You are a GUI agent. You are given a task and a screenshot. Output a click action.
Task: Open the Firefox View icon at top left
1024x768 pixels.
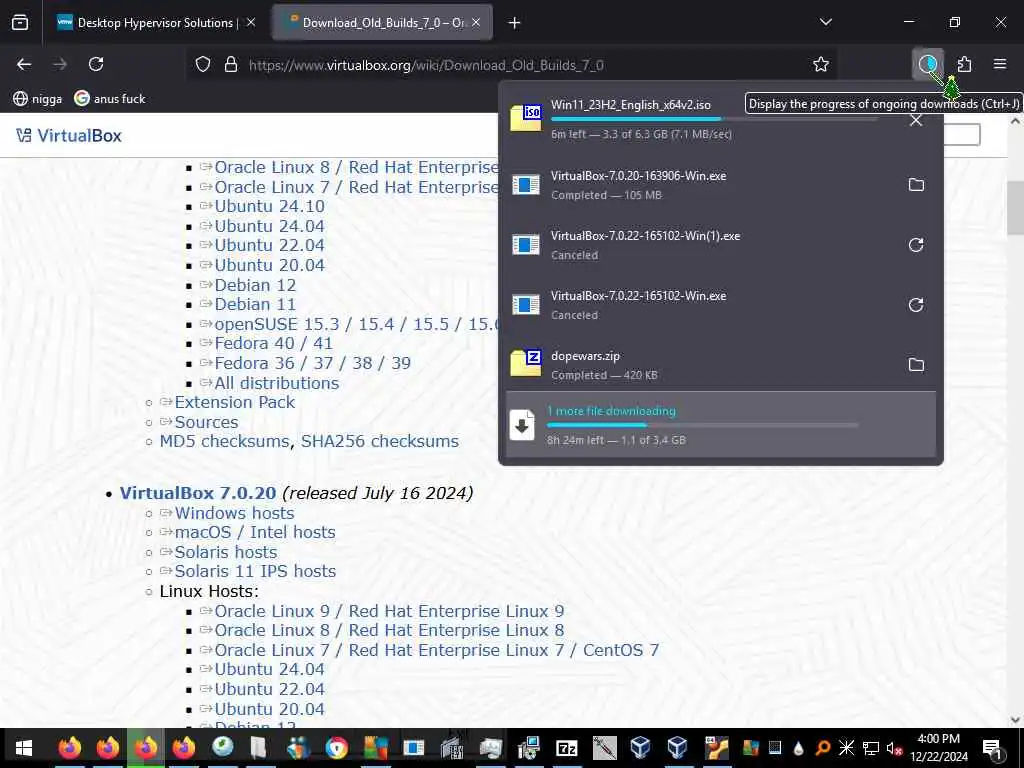(x=20, y=22)
